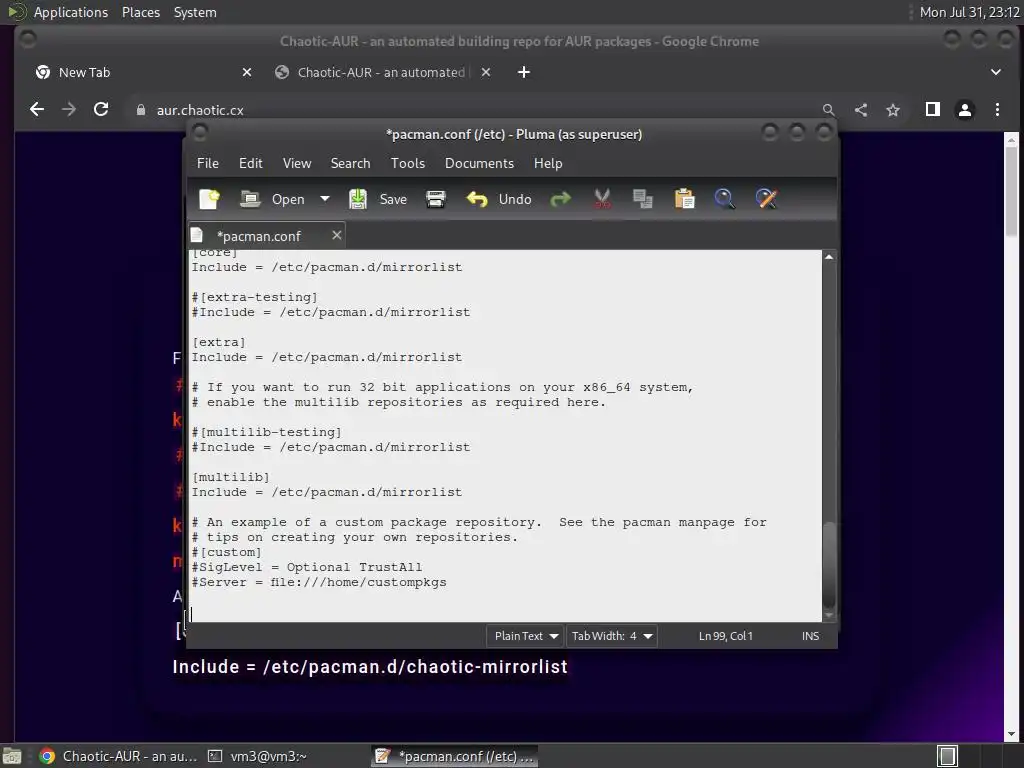1024x768 pixels.
Task: Place cursor on the [multilib] line
Action: click(x=231, y=477)
